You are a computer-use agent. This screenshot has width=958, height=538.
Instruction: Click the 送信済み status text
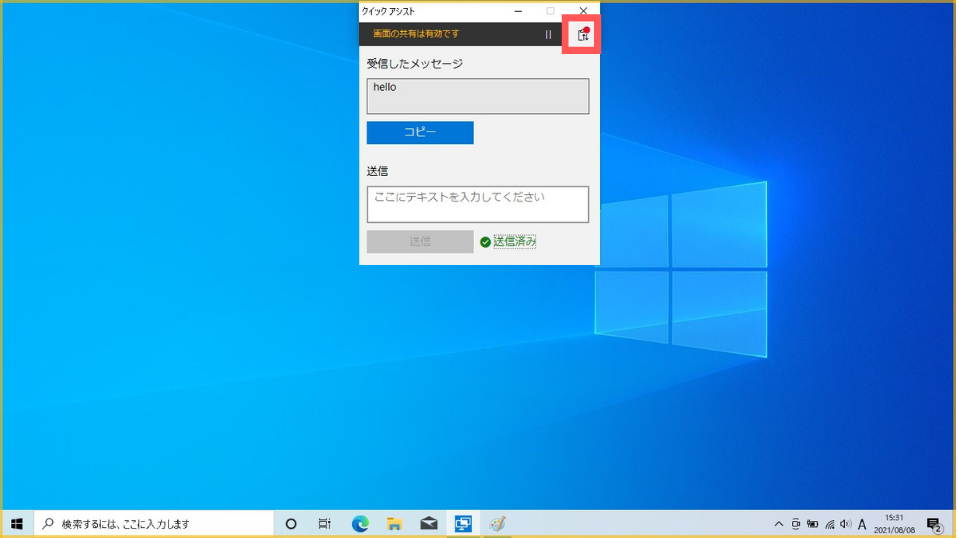tap(514, 242)
